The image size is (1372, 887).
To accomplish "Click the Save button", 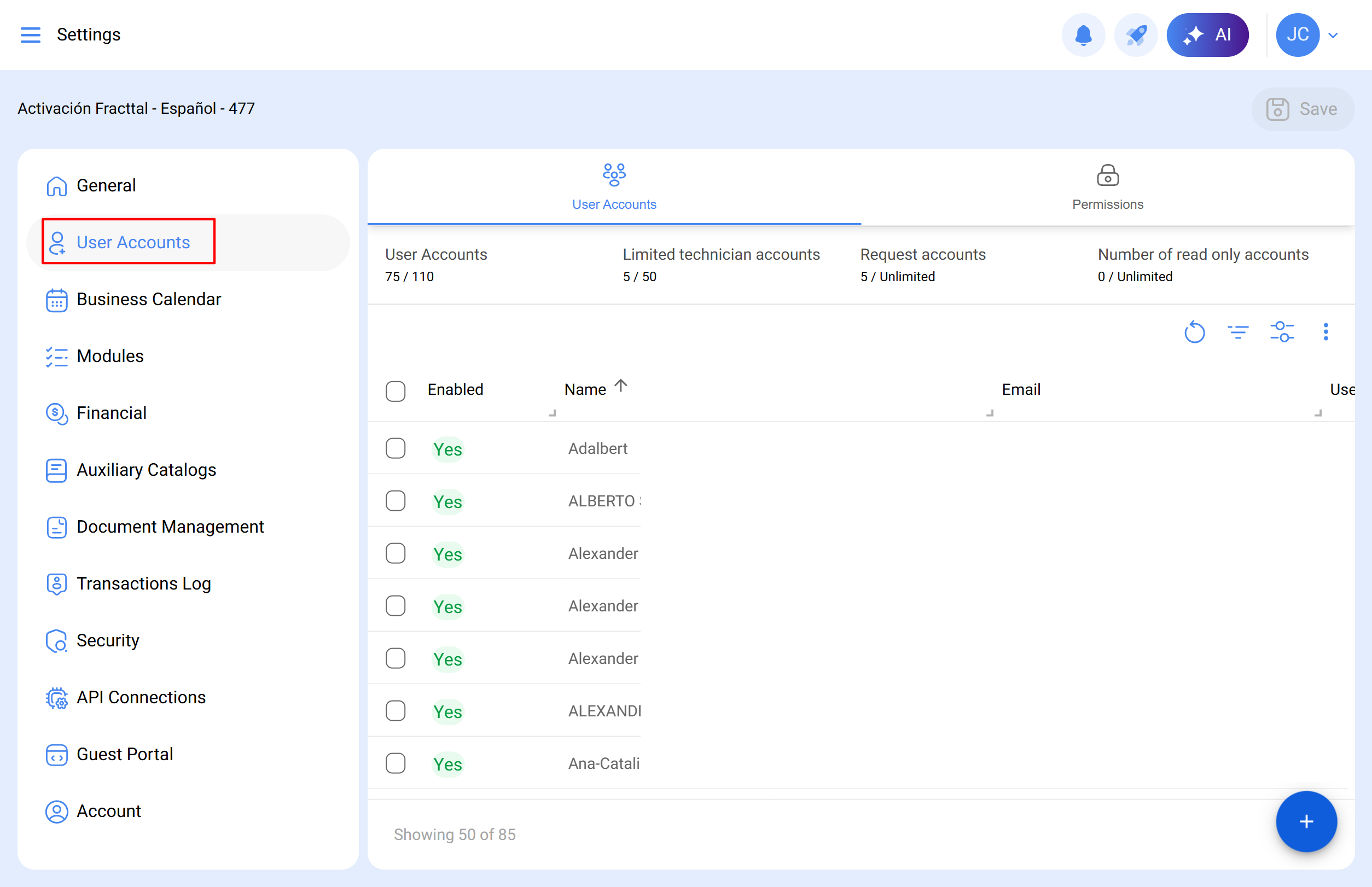I will point(1304,109).
